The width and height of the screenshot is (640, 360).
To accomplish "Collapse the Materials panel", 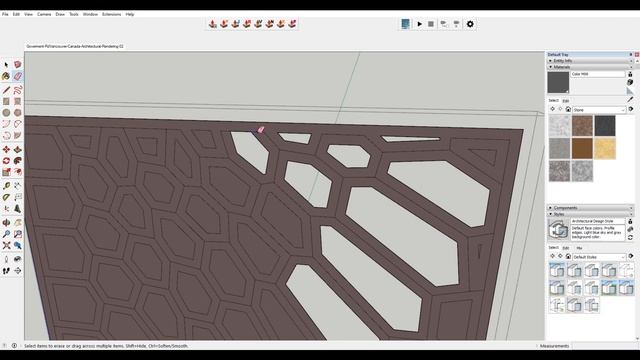I will pos(550,67).
